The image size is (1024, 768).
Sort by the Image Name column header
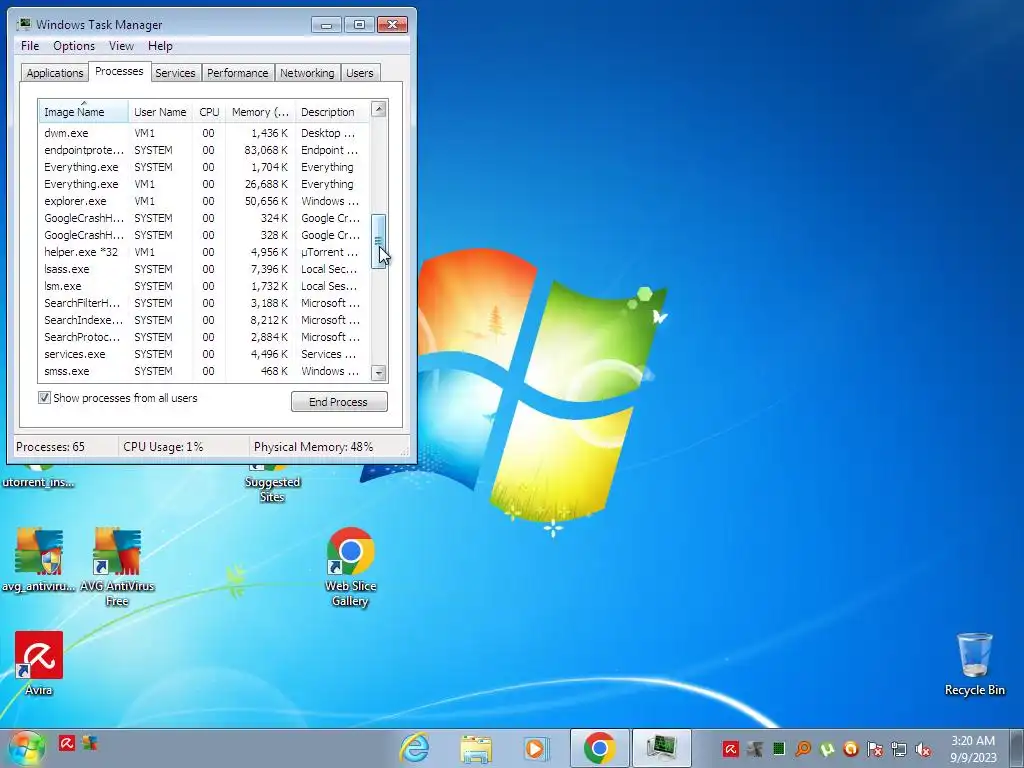pyautogui.click(x=83, y=112)
